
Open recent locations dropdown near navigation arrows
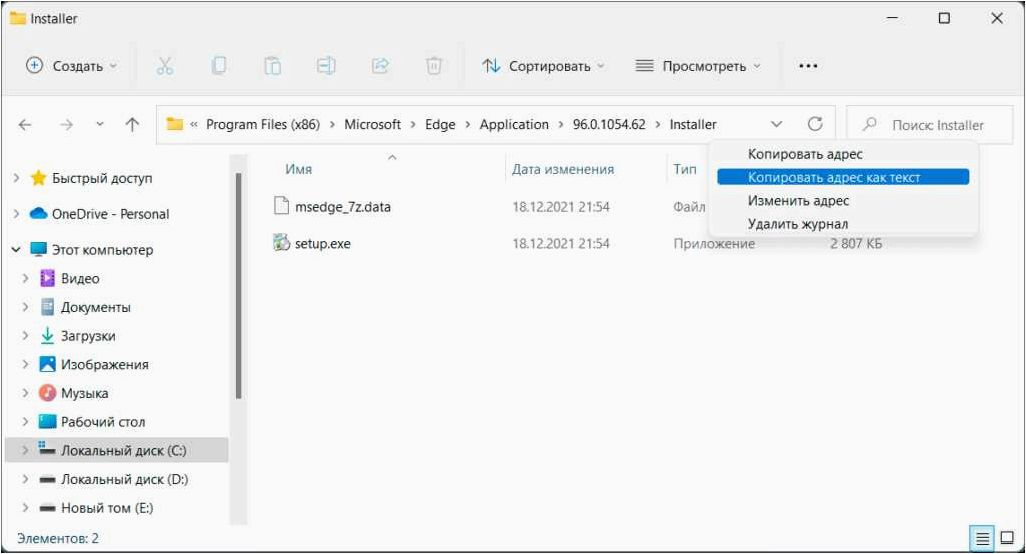99,124
